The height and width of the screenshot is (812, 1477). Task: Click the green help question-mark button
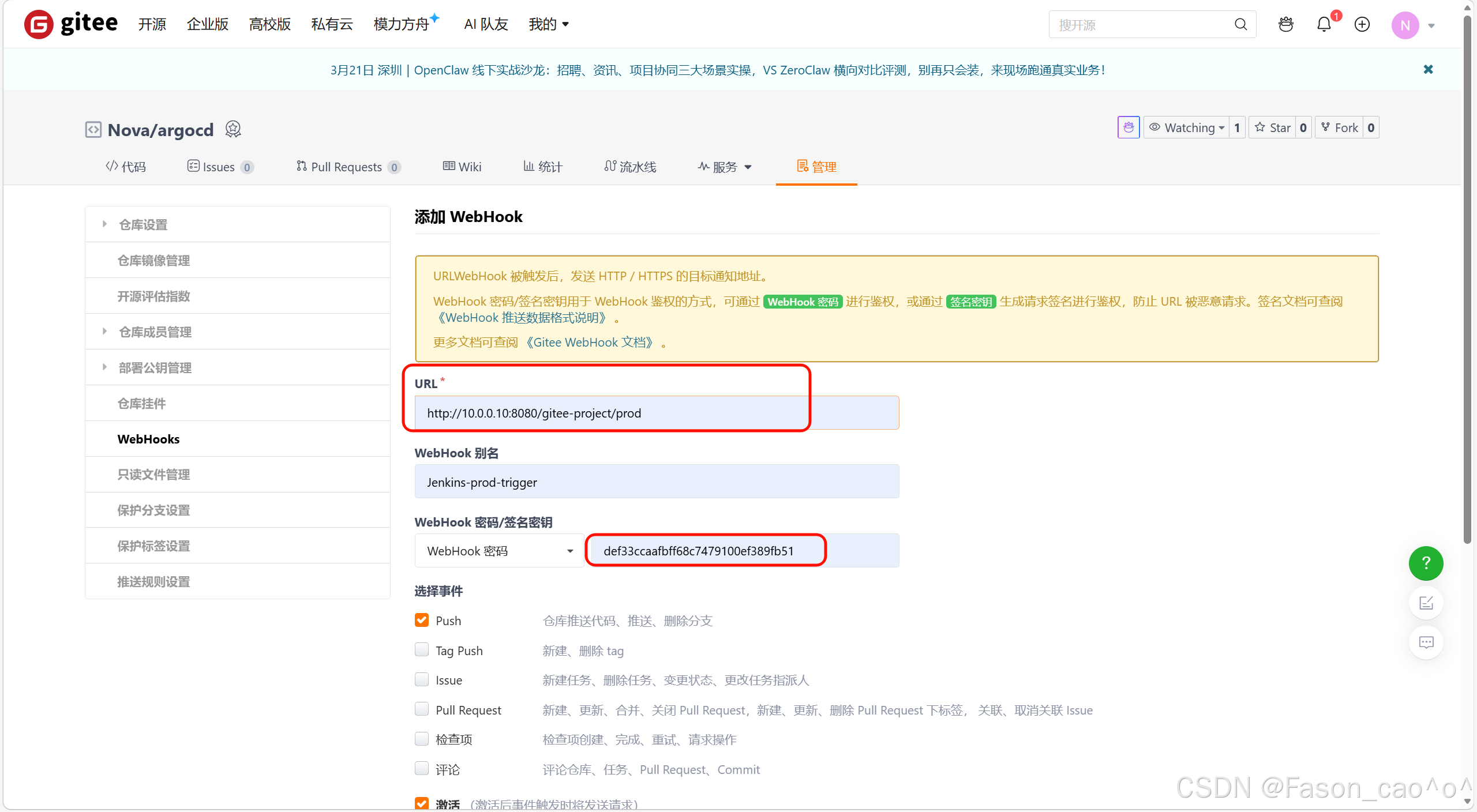[x=1426, y=563]
